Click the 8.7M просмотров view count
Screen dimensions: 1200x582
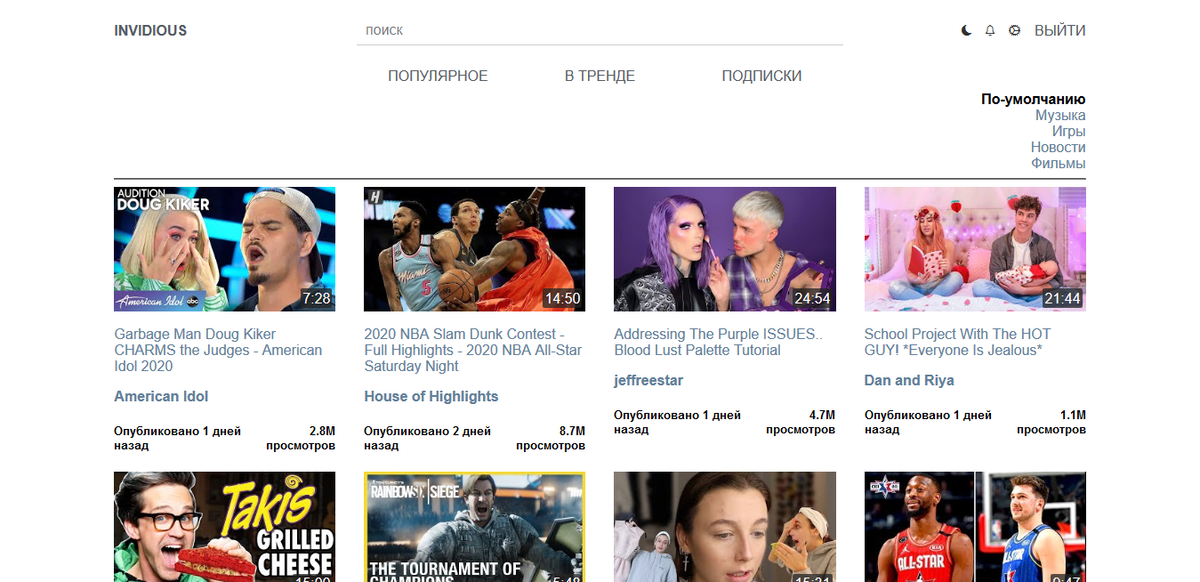[551, 438]
